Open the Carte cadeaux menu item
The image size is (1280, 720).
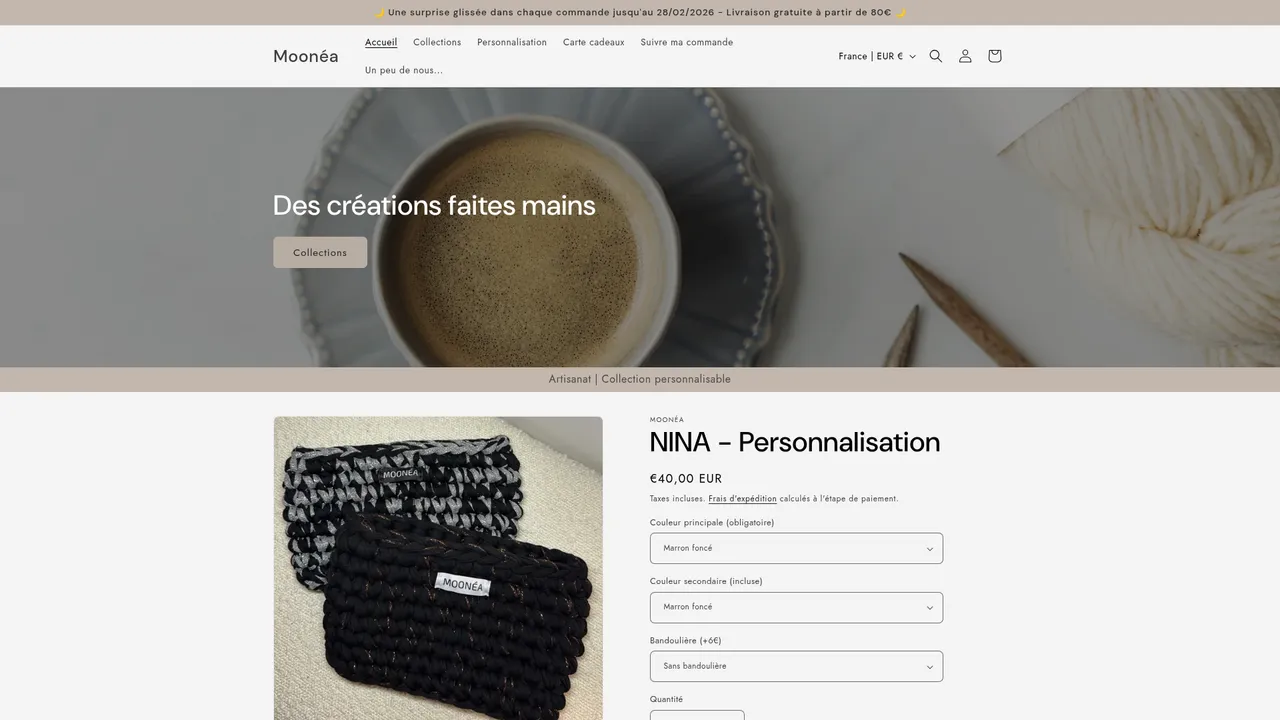594,42
